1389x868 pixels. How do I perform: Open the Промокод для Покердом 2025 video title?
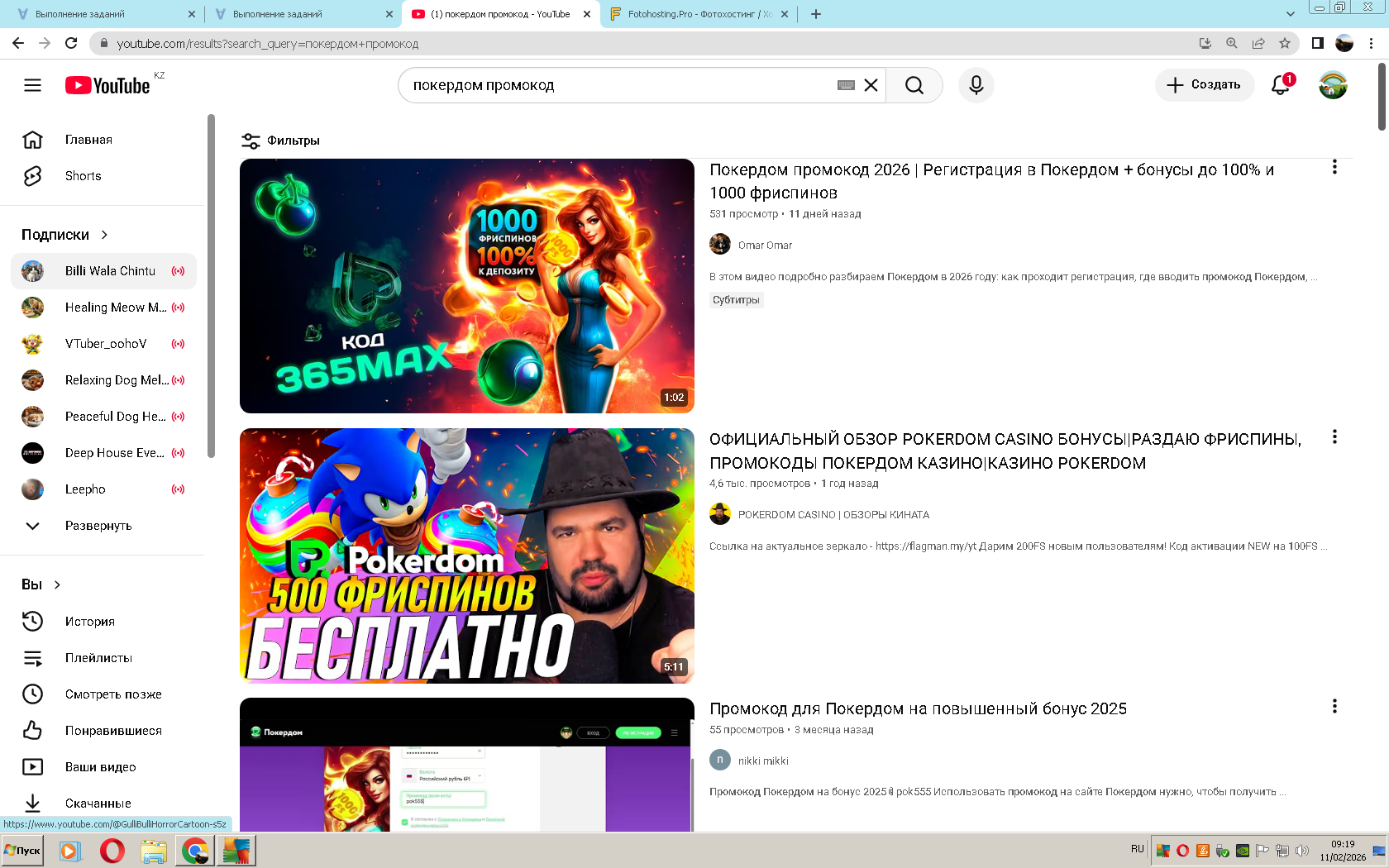(918, 708)
